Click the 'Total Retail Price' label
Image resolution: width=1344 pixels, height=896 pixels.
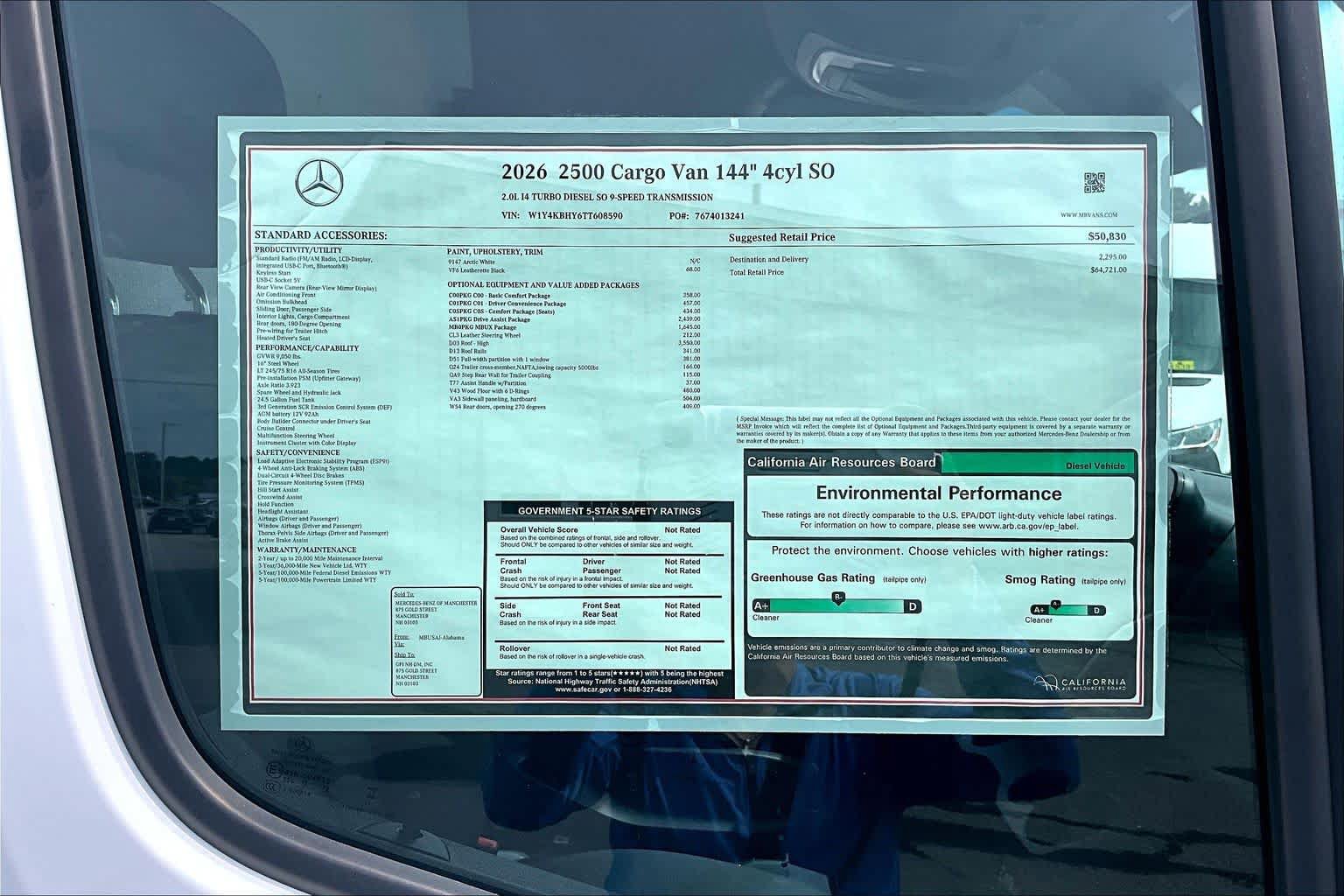(757, 272)
